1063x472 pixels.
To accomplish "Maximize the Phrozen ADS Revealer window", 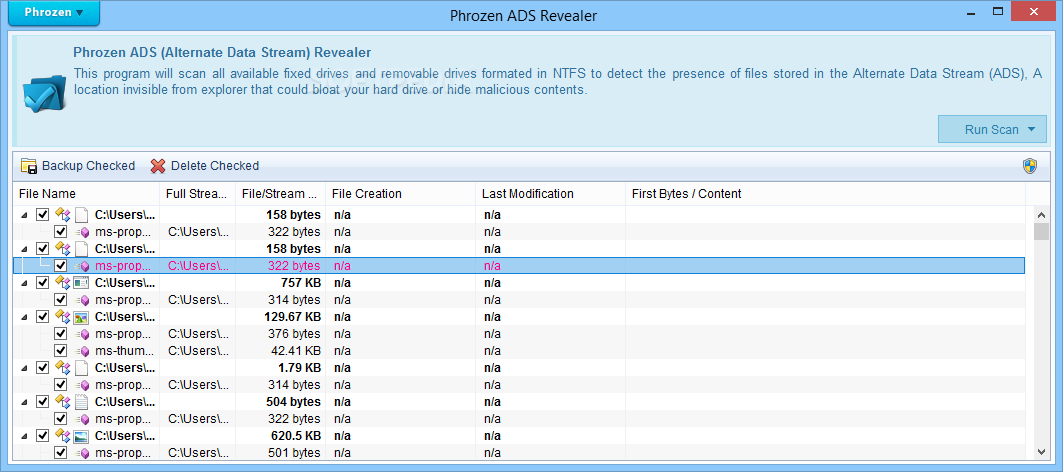I will (x=998, y=12).
